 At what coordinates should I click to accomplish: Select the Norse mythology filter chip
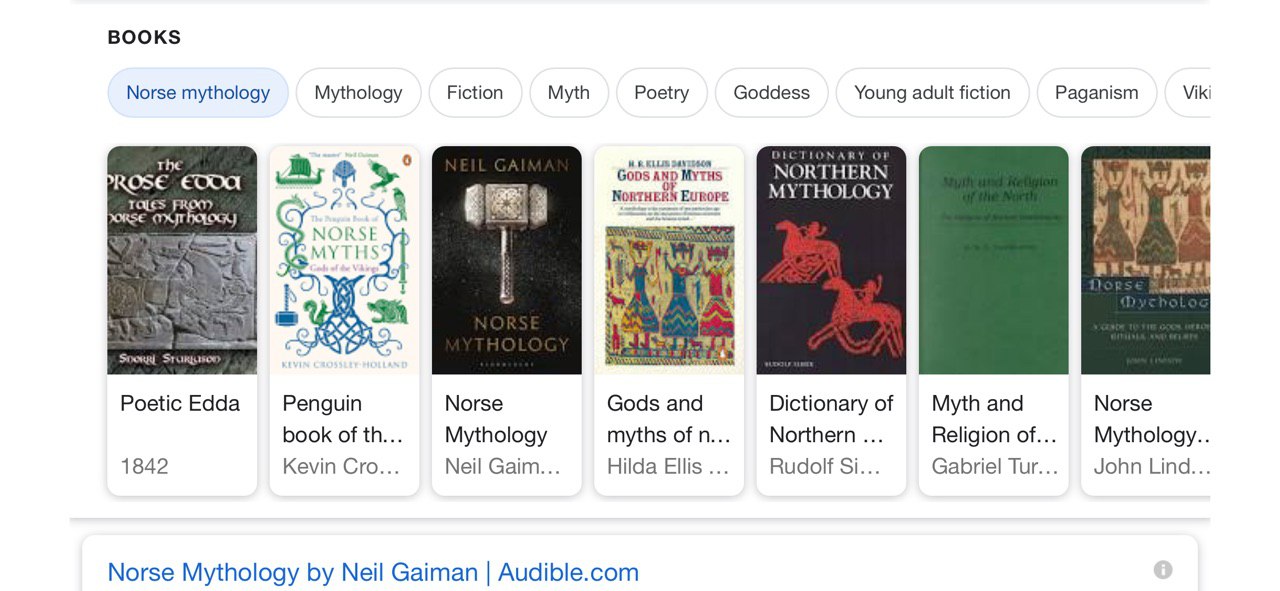(x=198, y=93)
